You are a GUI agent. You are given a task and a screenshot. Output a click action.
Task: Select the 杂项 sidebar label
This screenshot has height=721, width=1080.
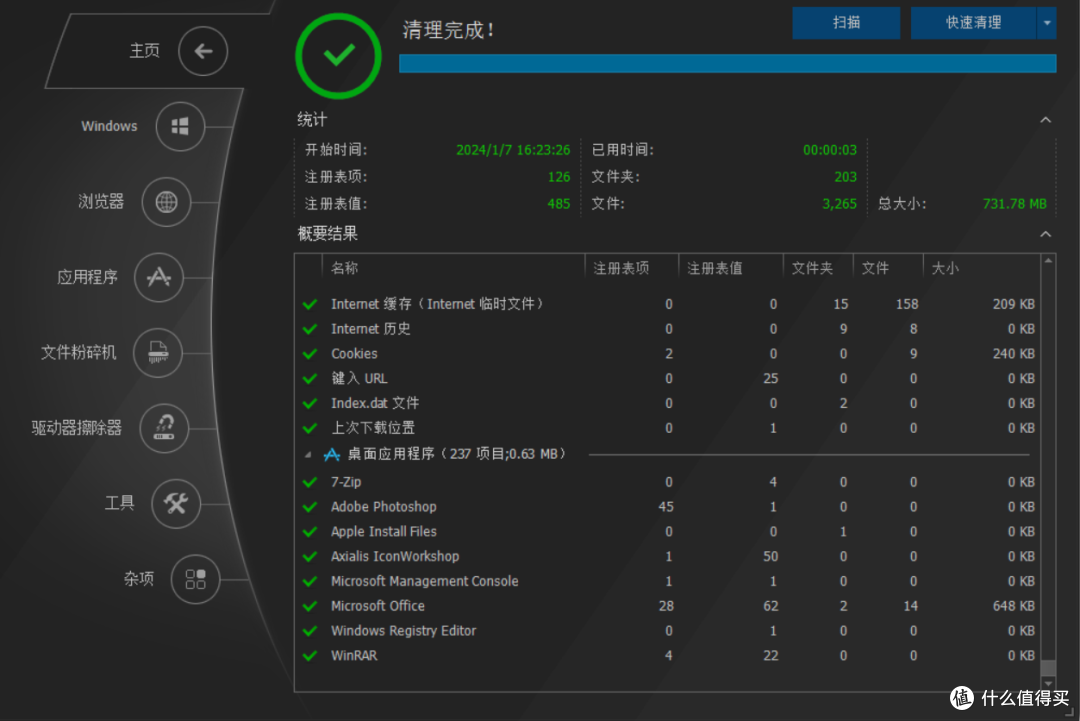click(138, 579)
